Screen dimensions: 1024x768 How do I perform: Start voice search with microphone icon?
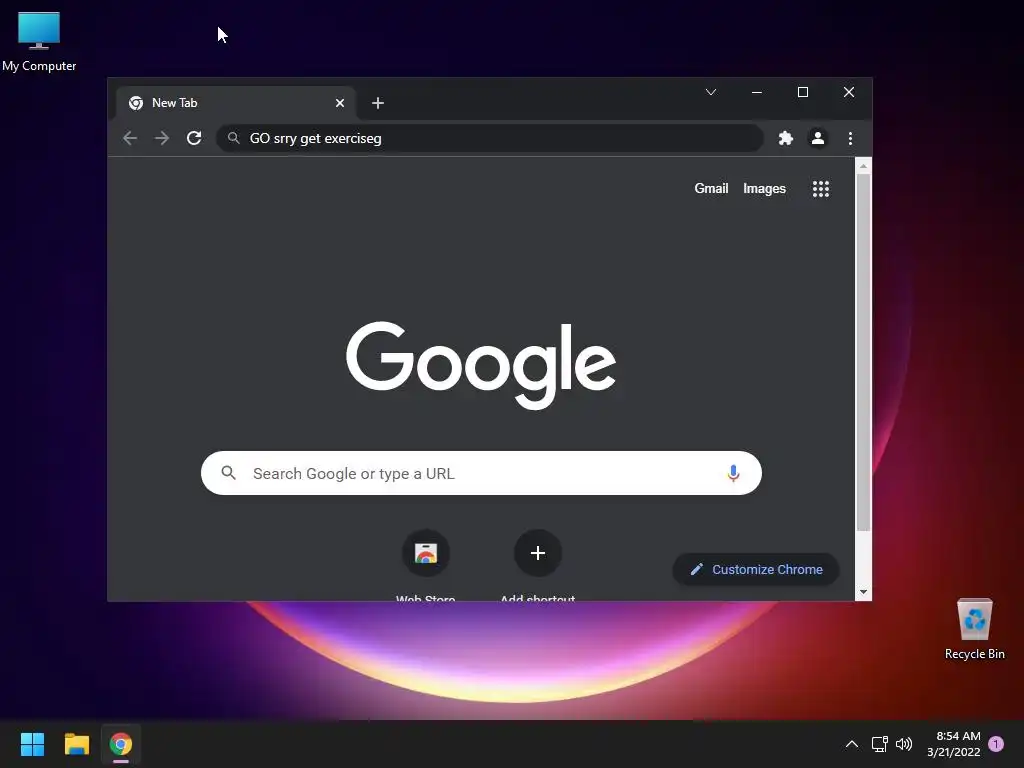coord(733,473)
